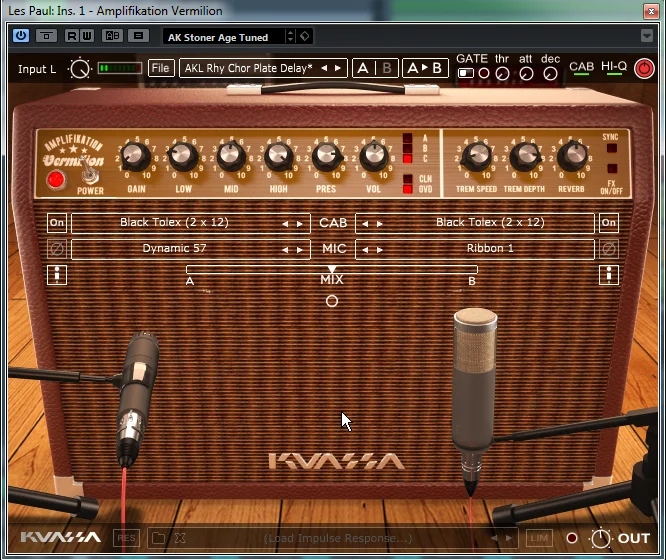The width and height of the screenshot is (666, 560).
Task: Select previous right cabinet arrow
Action: click(x=365, y=224)
